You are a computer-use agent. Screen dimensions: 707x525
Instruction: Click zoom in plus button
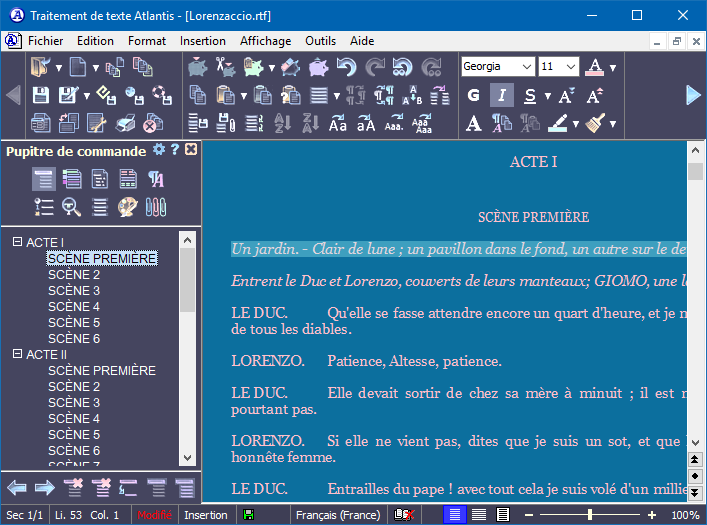coord(652,515)
